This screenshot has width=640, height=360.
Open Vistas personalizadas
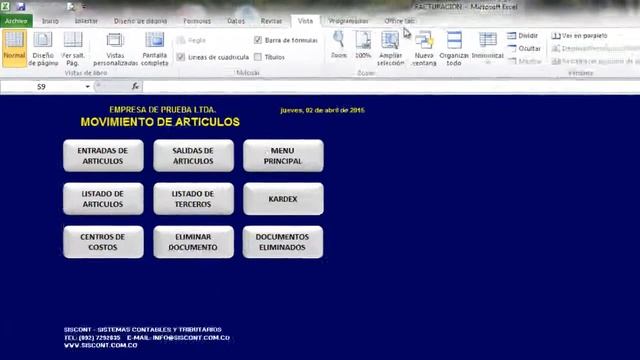[x=115, y=49]
